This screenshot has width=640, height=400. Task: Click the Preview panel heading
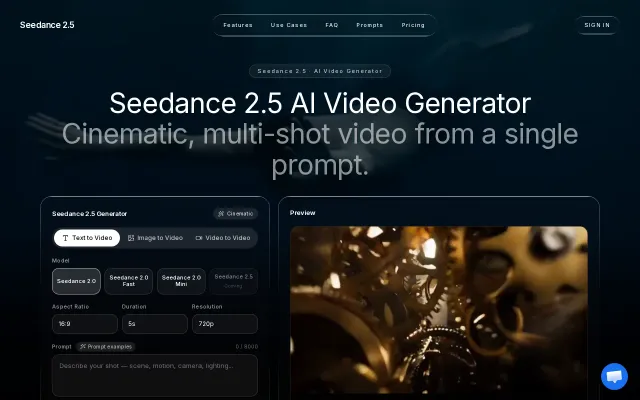(302, 213)
